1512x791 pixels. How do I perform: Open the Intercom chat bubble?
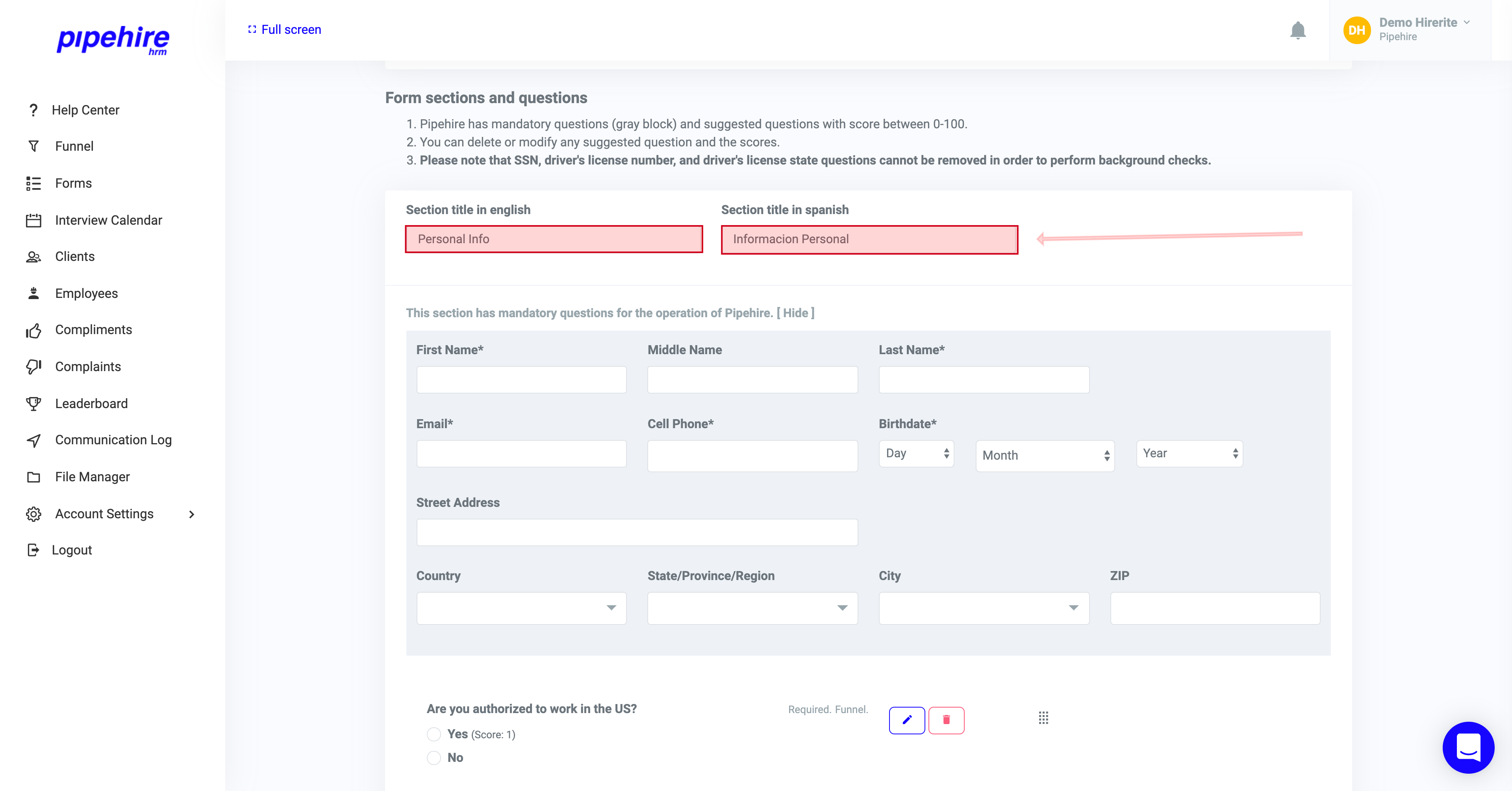click(1468, 748)
